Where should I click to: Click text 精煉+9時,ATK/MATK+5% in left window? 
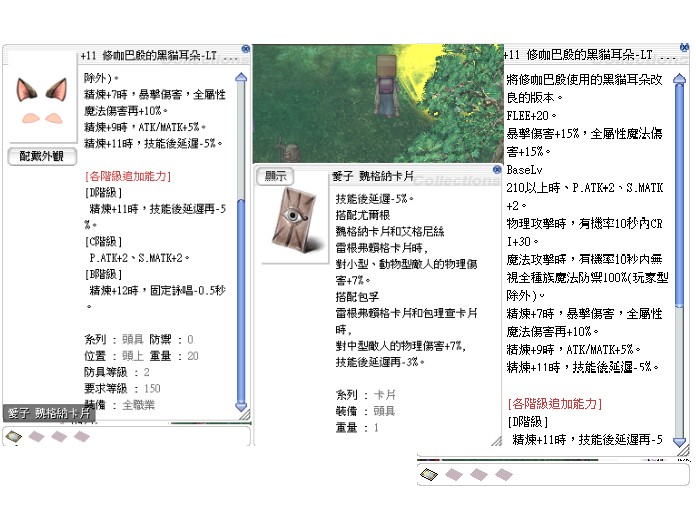pyautogui.click(x=145, y=127)
